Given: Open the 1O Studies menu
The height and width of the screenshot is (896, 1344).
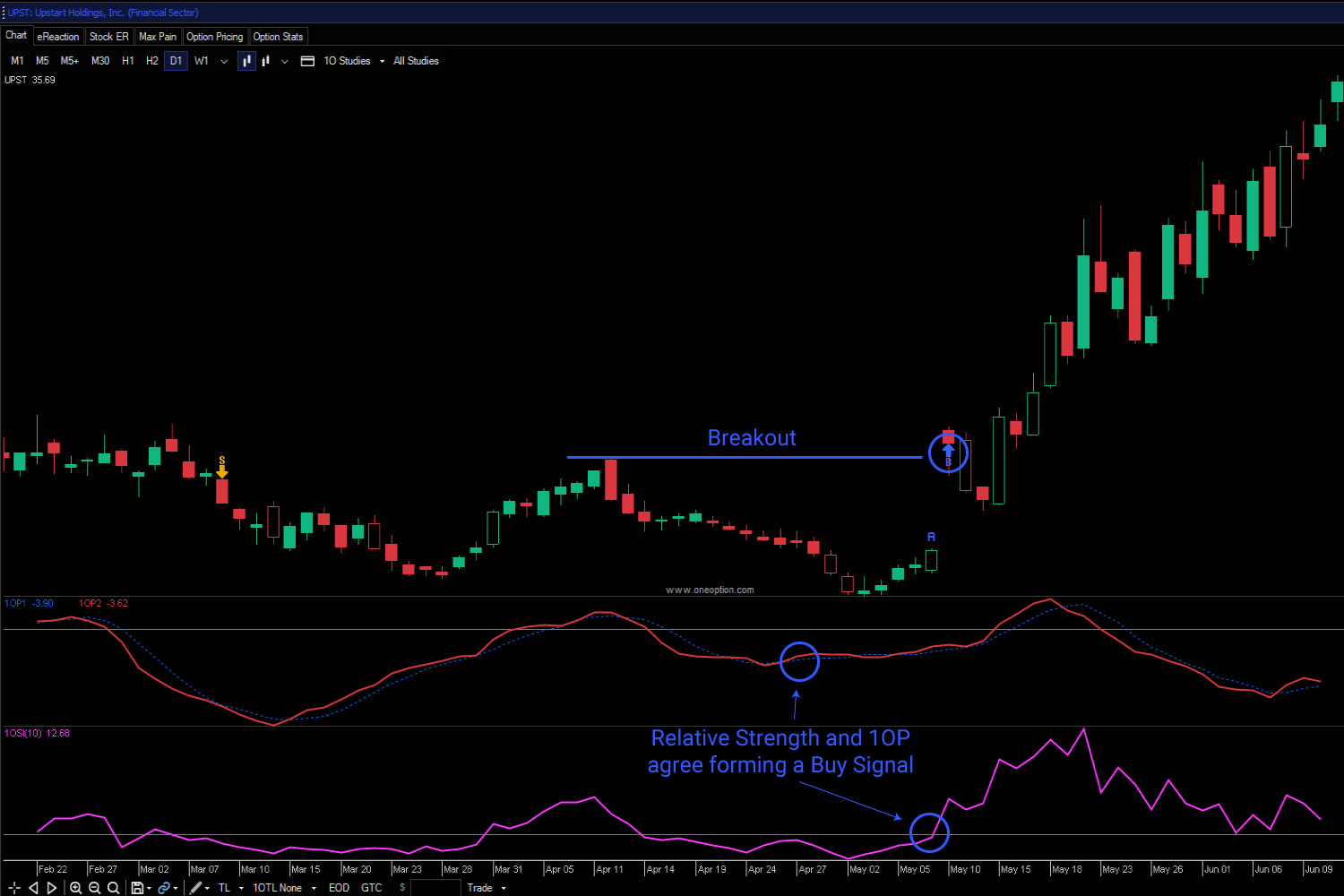Looking at the screenshot, I should pyautogui.click(x=348, y=60).
